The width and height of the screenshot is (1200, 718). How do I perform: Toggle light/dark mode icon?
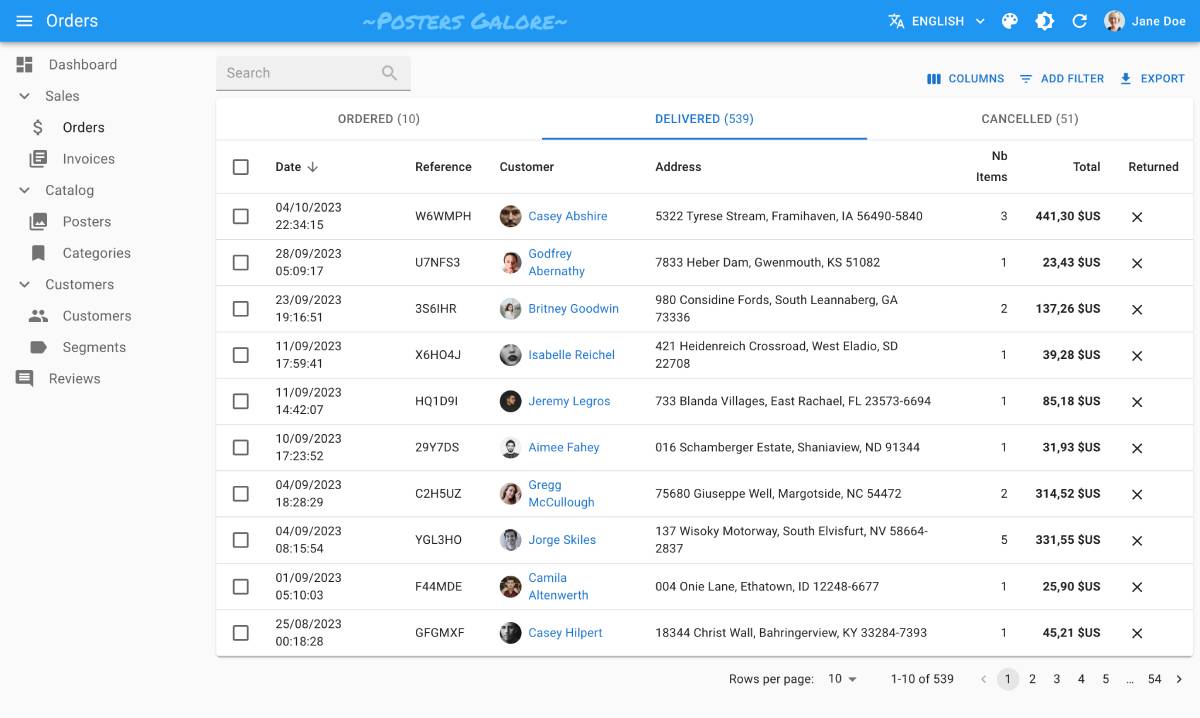1045,21
